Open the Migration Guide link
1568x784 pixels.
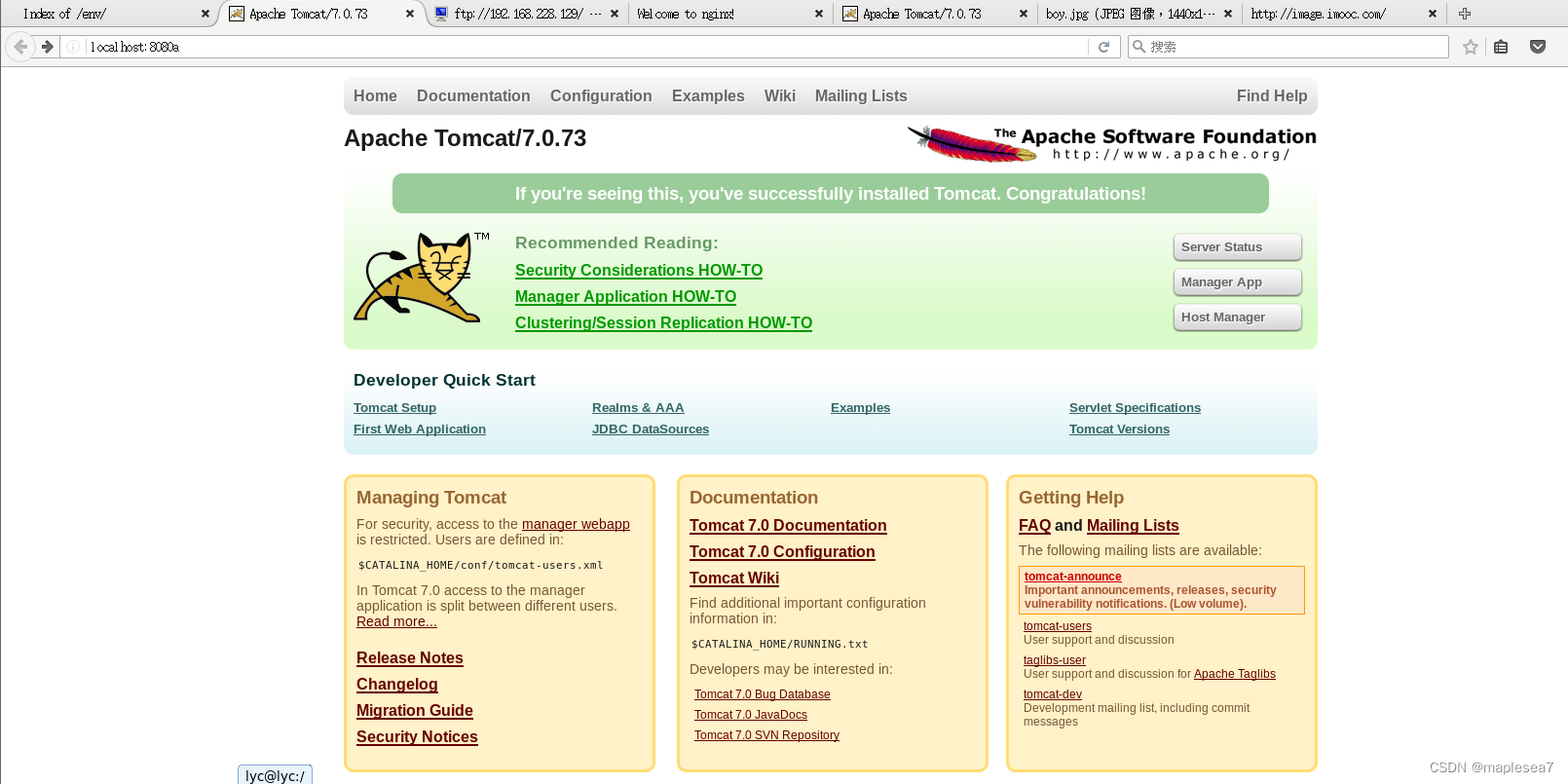coord(415,710)
